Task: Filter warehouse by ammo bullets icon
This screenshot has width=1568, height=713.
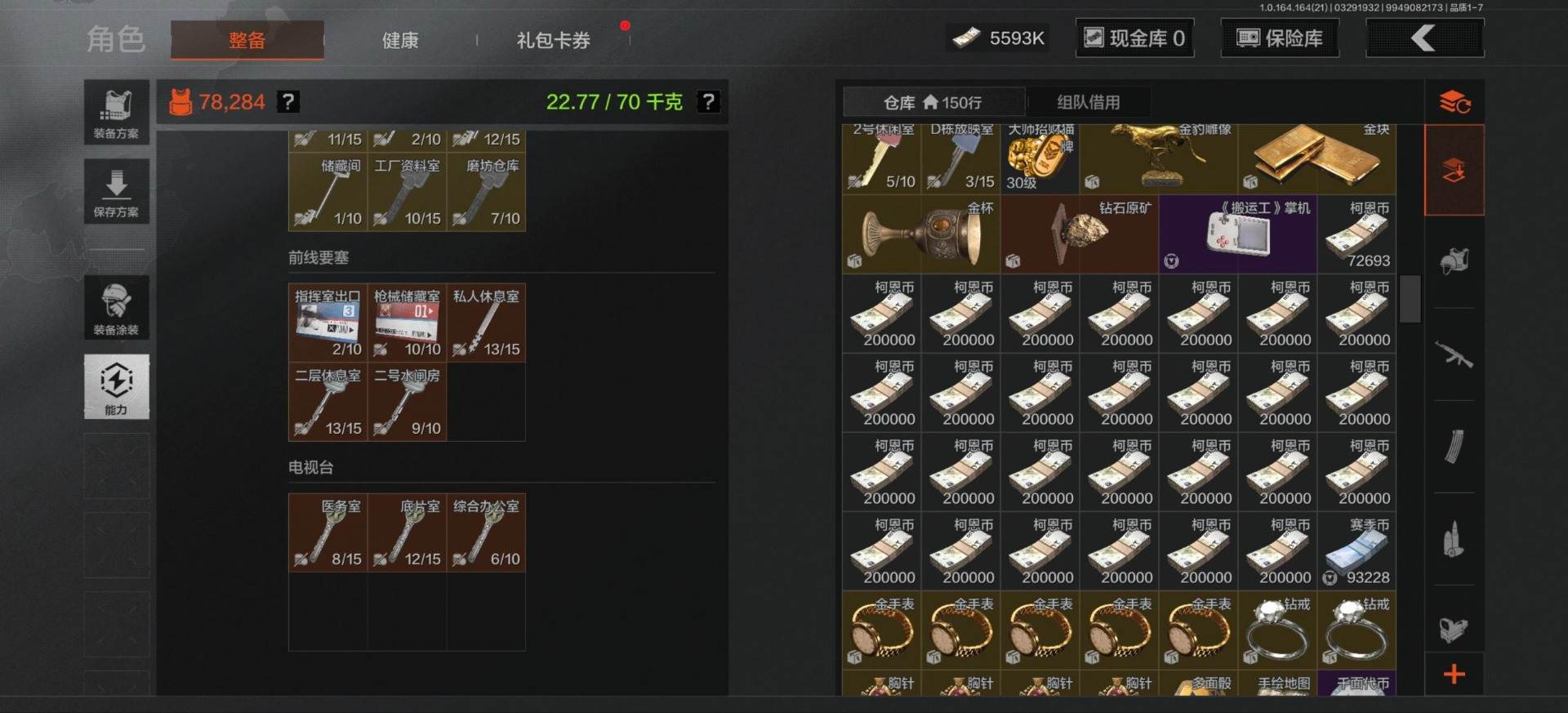Action: (1454, 539)
